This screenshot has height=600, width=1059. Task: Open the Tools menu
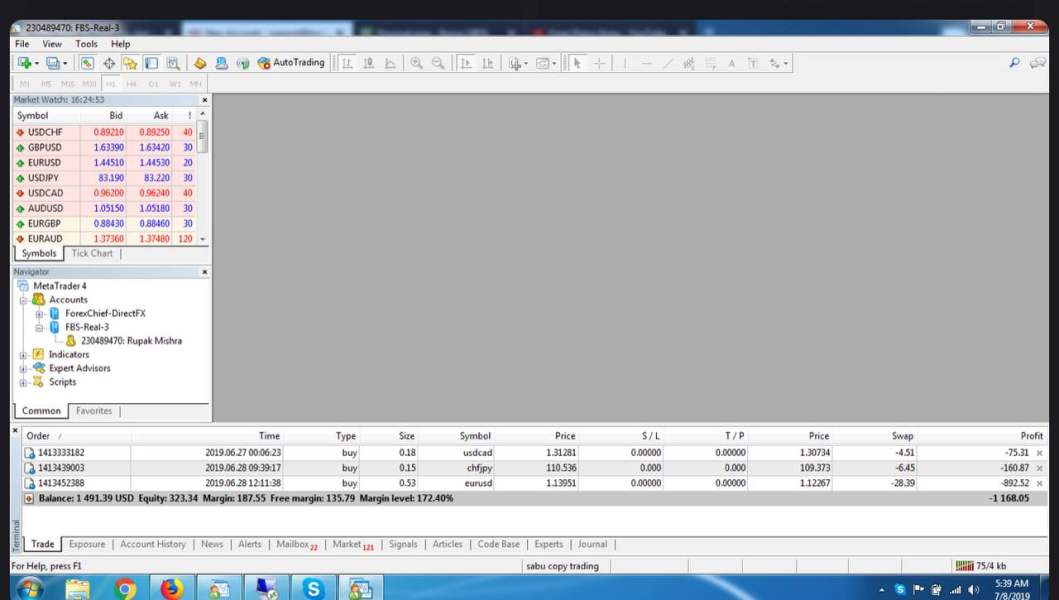coord(86,44)
